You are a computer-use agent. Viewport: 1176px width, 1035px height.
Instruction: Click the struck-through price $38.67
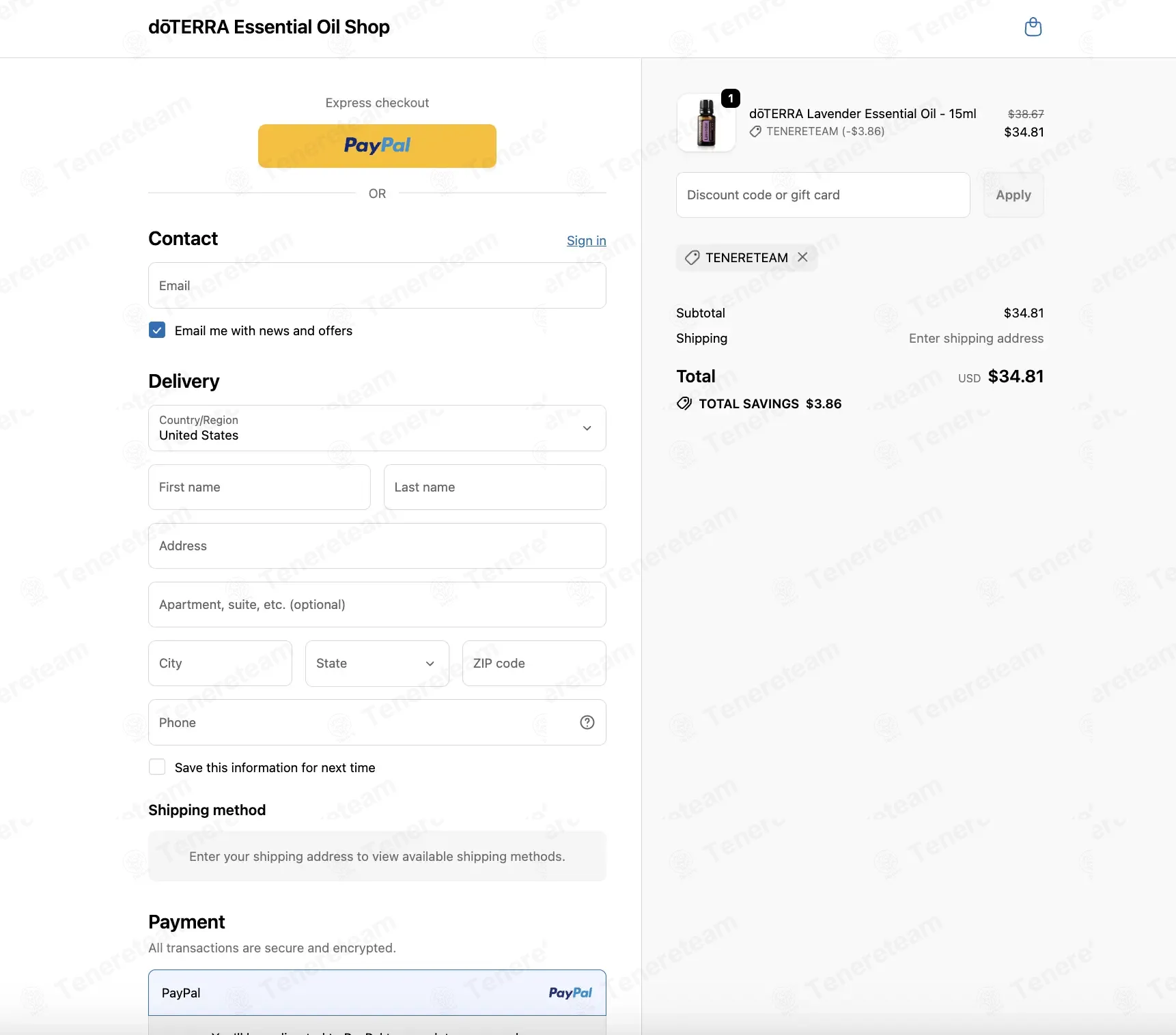[x=1026, y=114]
